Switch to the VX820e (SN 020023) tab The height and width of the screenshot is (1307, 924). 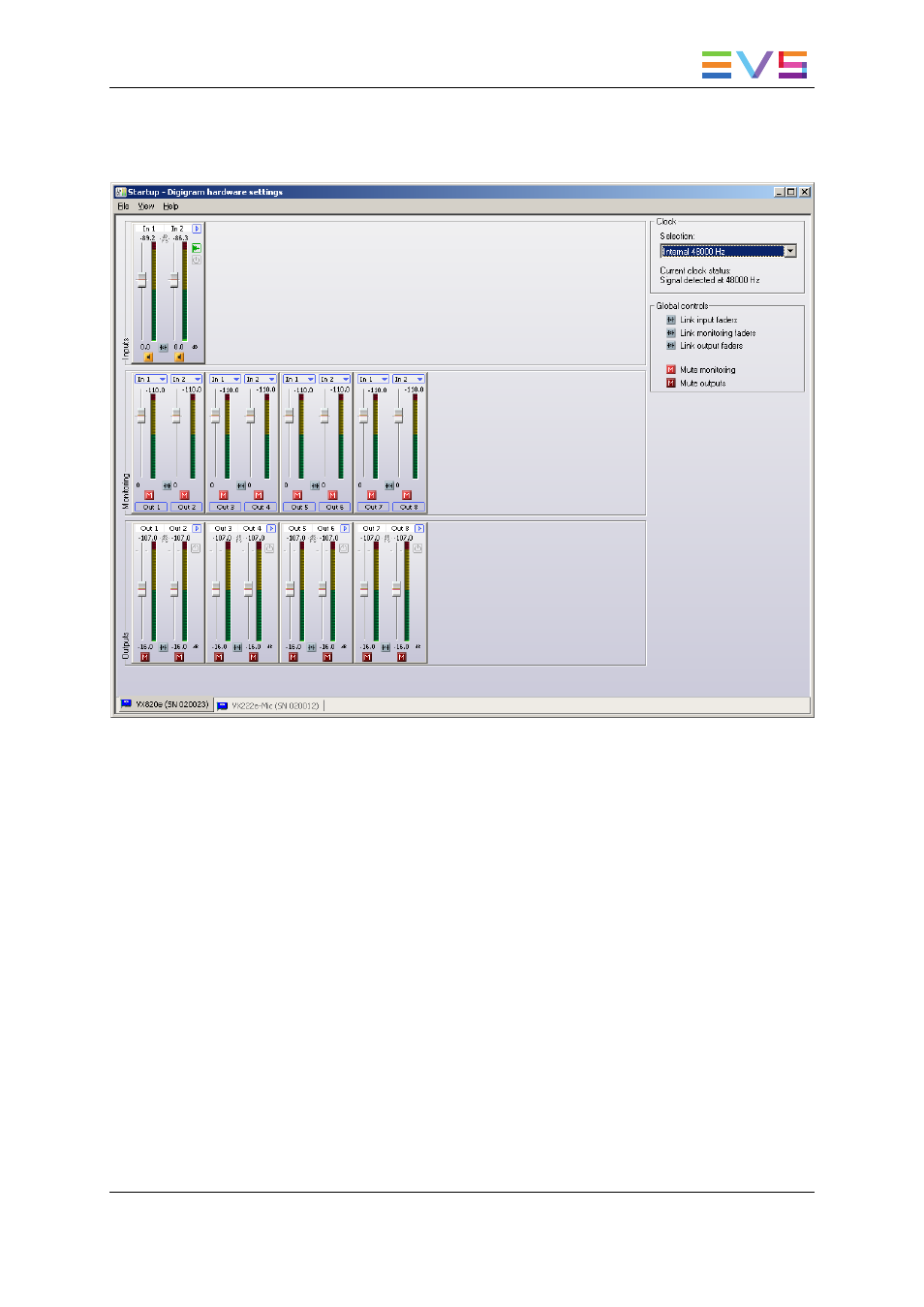[165, 704]
